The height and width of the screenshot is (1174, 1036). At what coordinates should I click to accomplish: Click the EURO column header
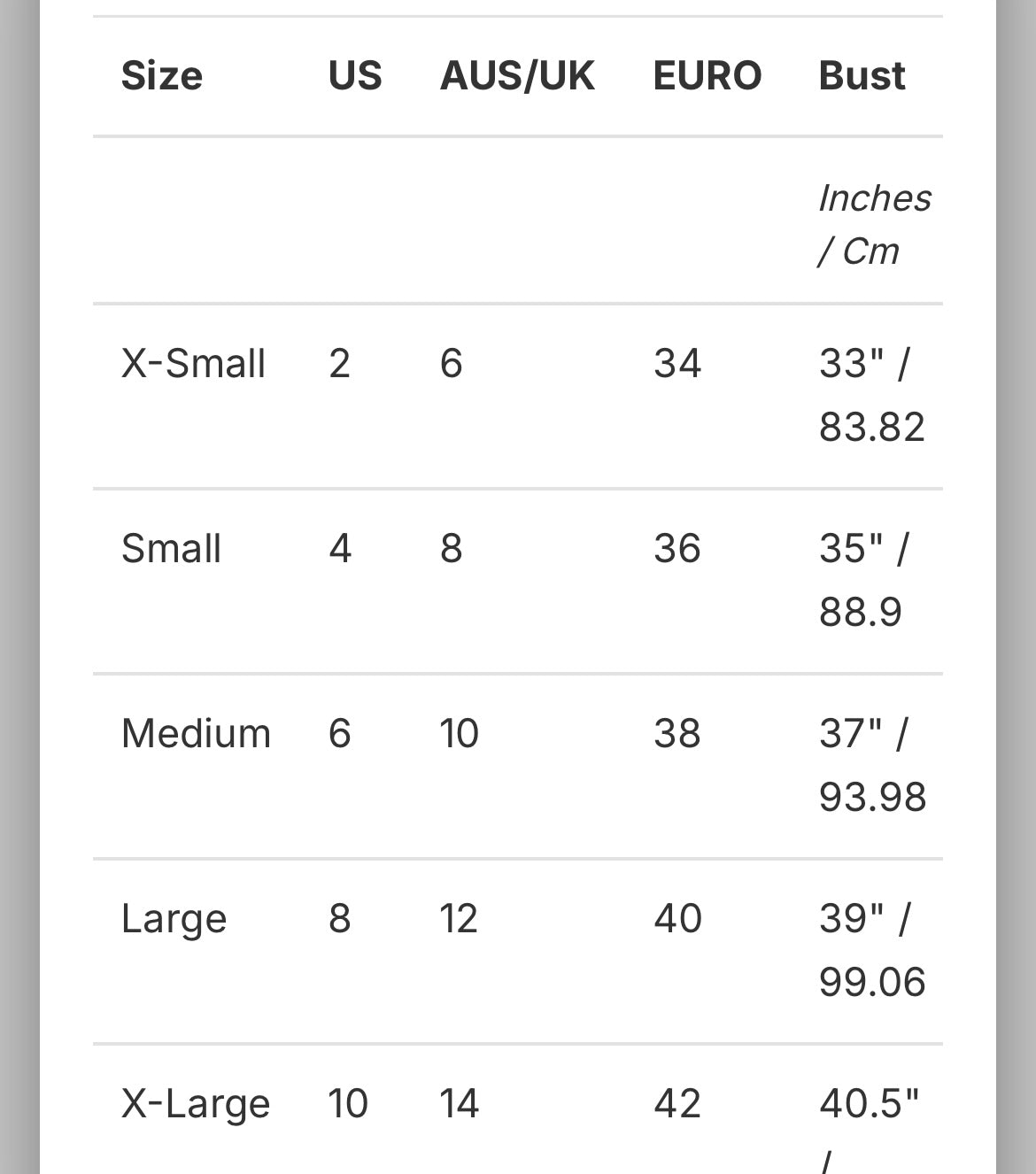click(x=707, y=76)
